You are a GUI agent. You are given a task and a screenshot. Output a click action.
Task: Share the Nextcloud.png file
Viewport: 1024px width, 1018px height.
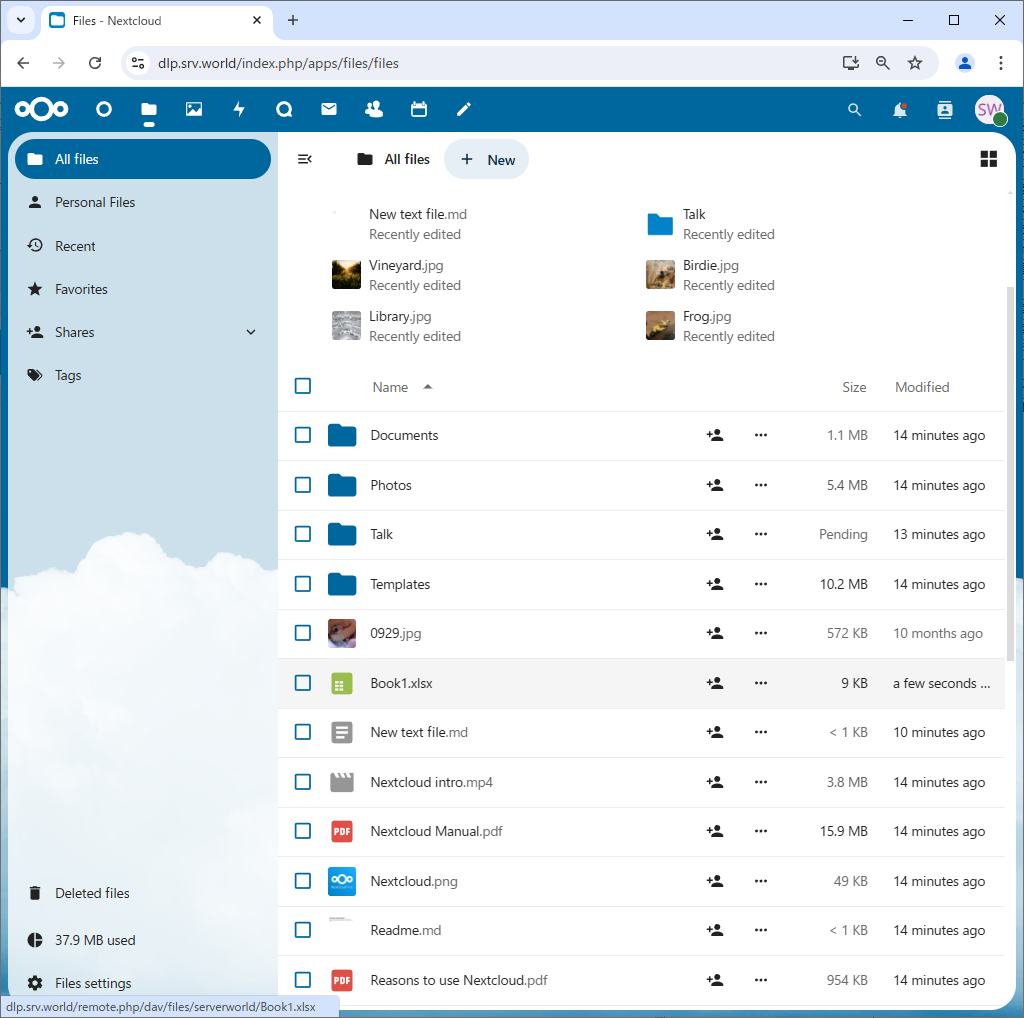[714, 881]
